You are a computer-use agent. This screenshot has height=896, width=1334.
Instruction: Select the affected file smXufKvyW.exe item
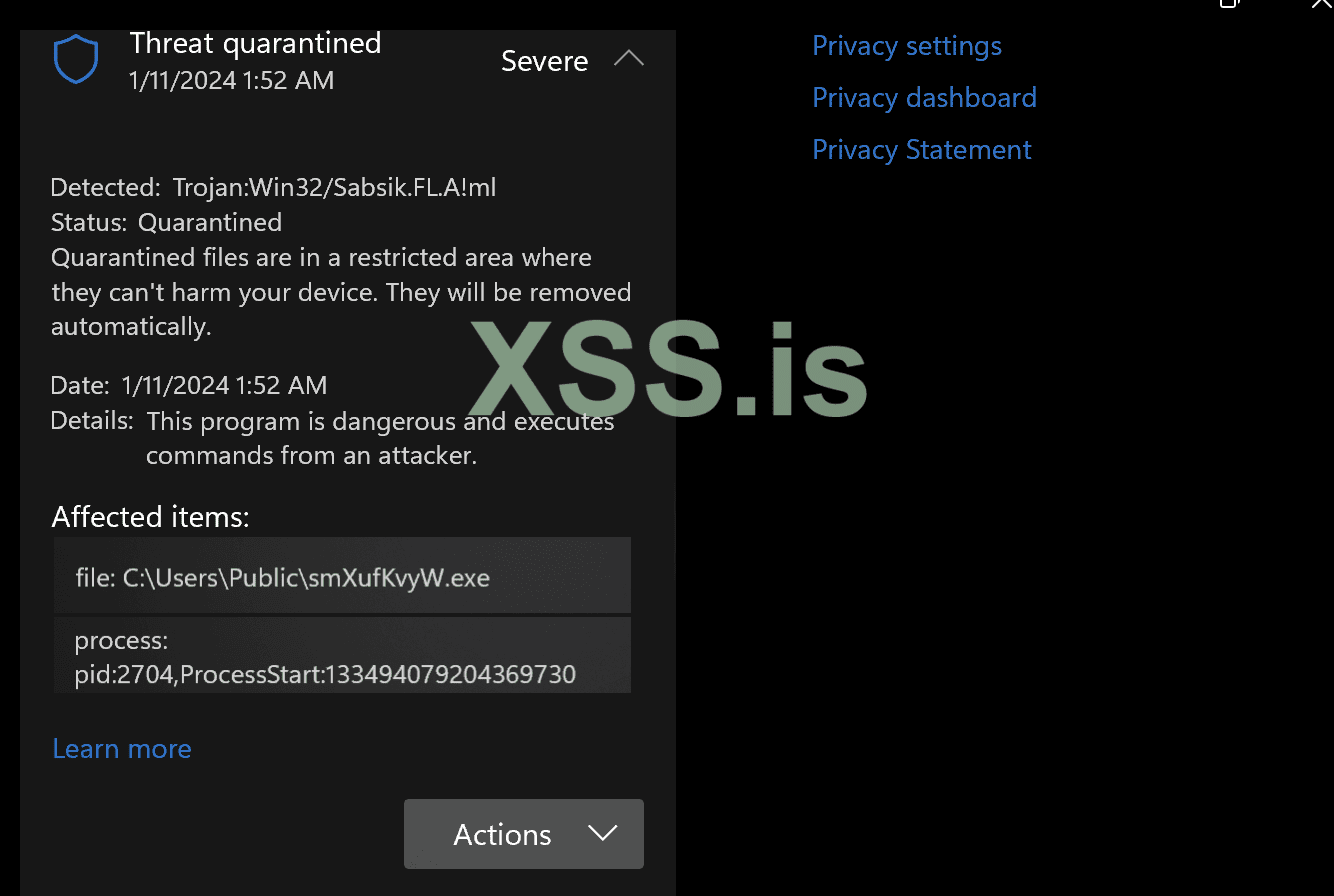(x=342, y=577)
